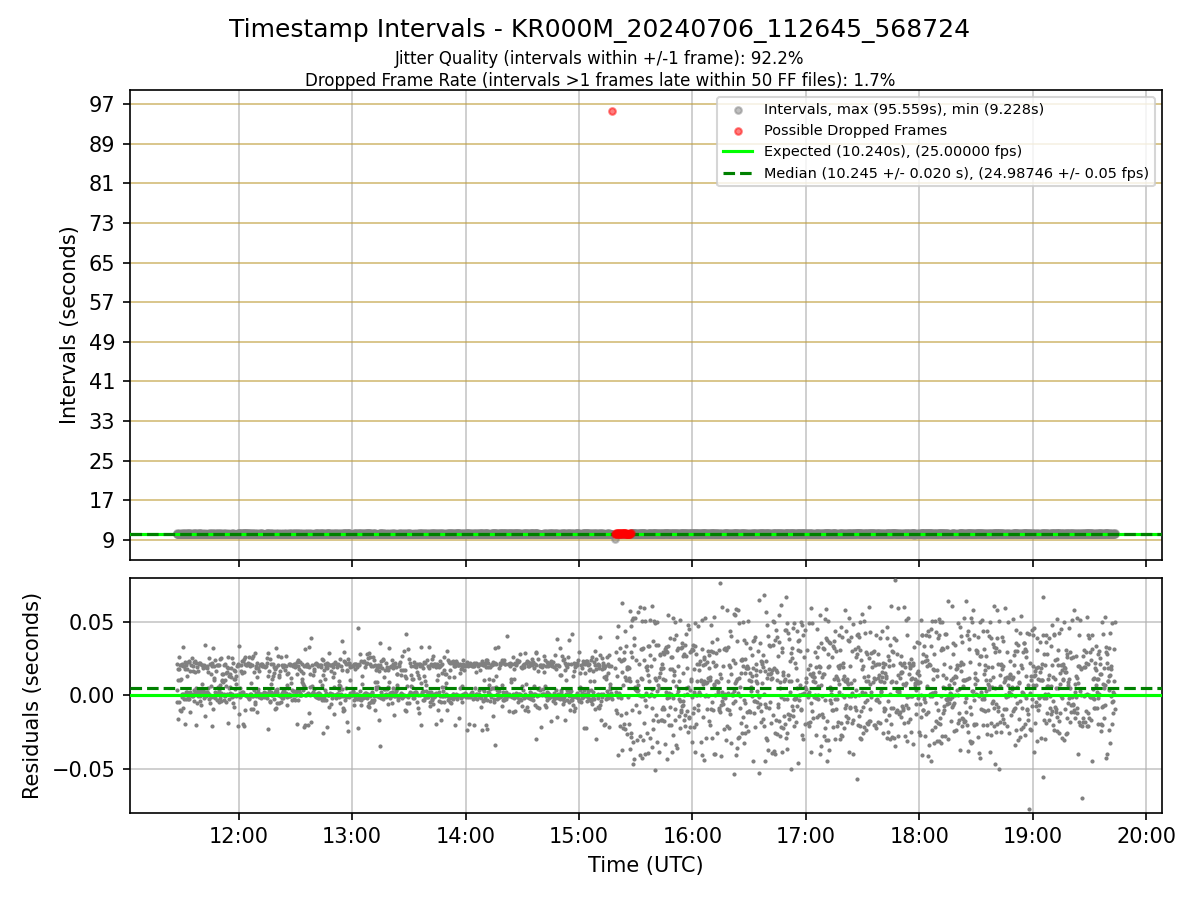Click the red marker icon beside 'Possible Dropped Frames'
Viewport: 1200px width, 900px height.
738,131
